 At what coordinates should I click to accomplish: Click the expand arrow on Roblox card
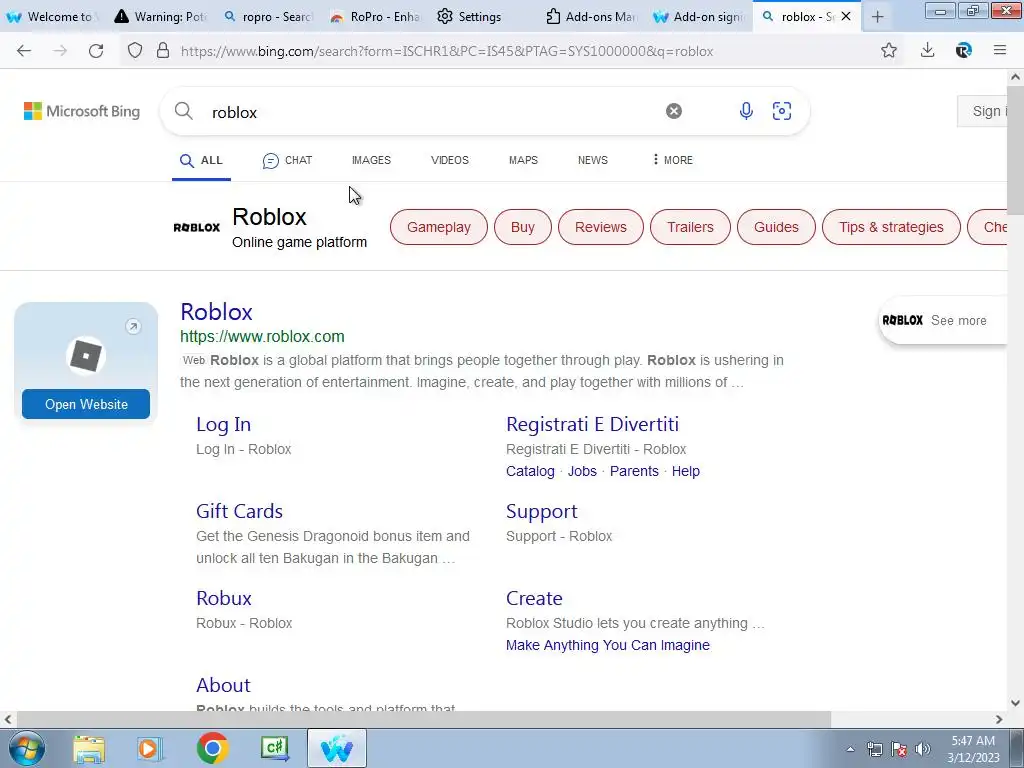coord(133,327)
